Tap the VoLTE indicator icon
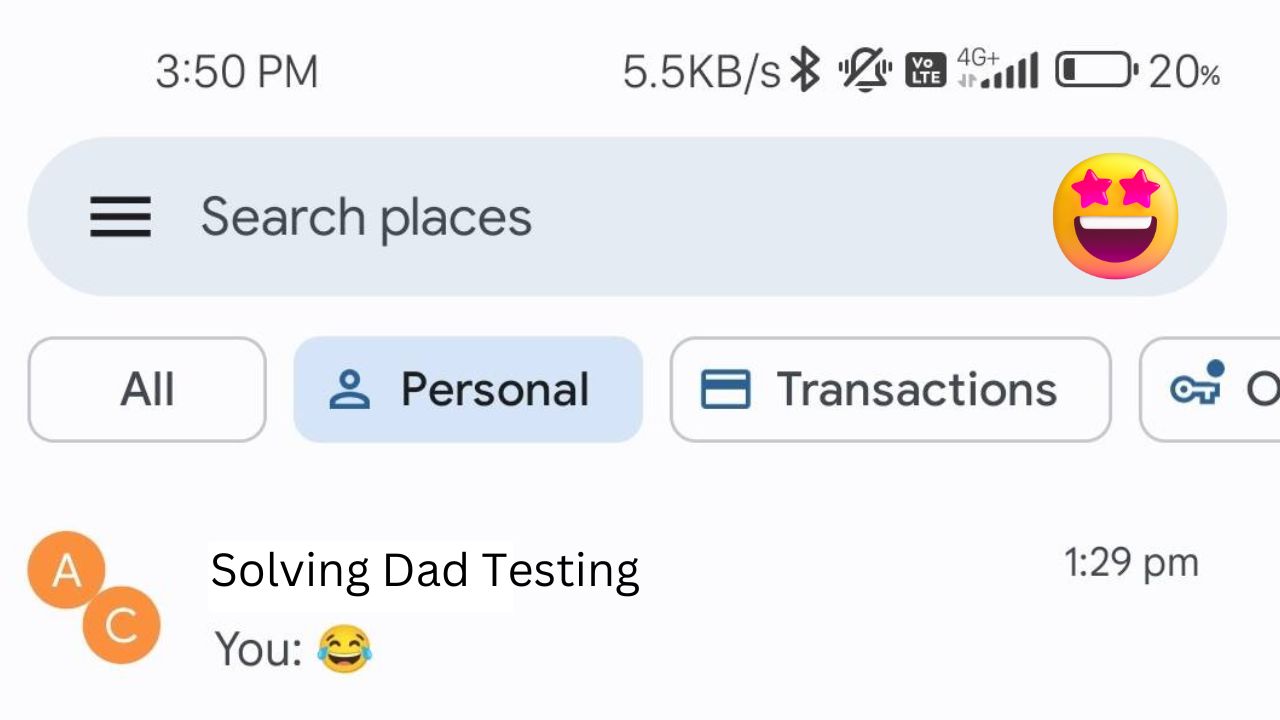Viewport: 1280px width, 720px height. 925,71
